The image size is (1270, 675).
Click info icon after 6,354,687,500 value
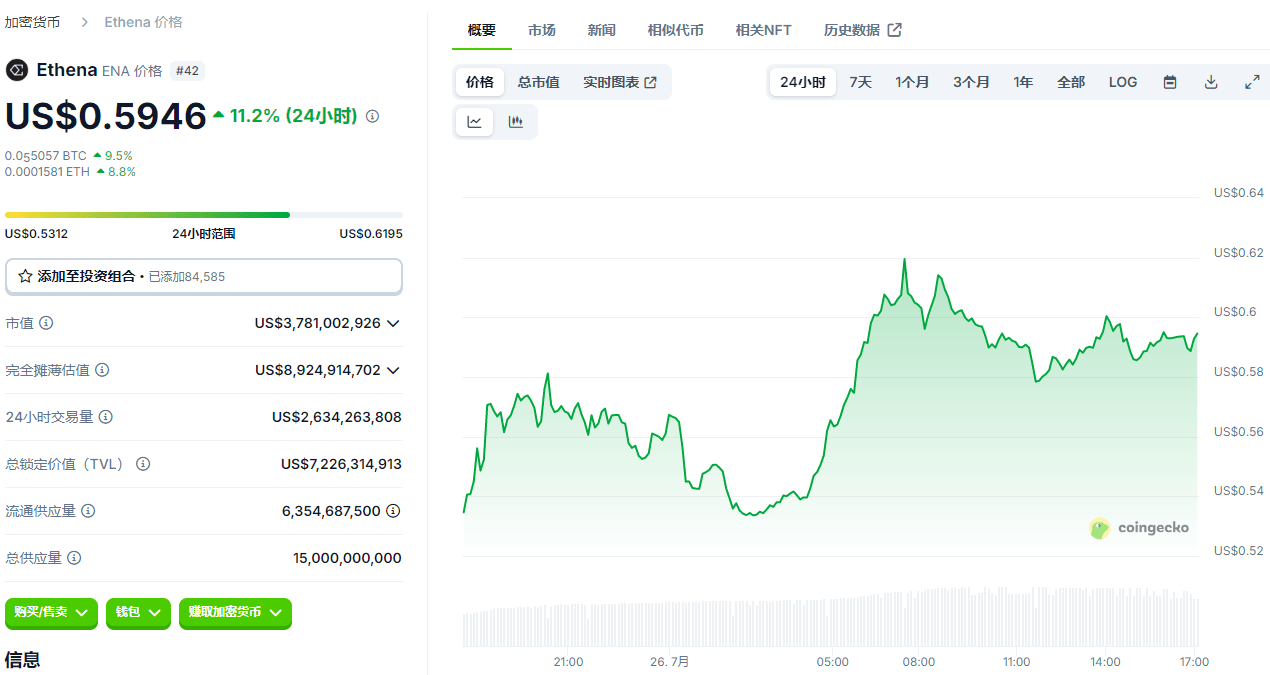[x=393, y=511]
